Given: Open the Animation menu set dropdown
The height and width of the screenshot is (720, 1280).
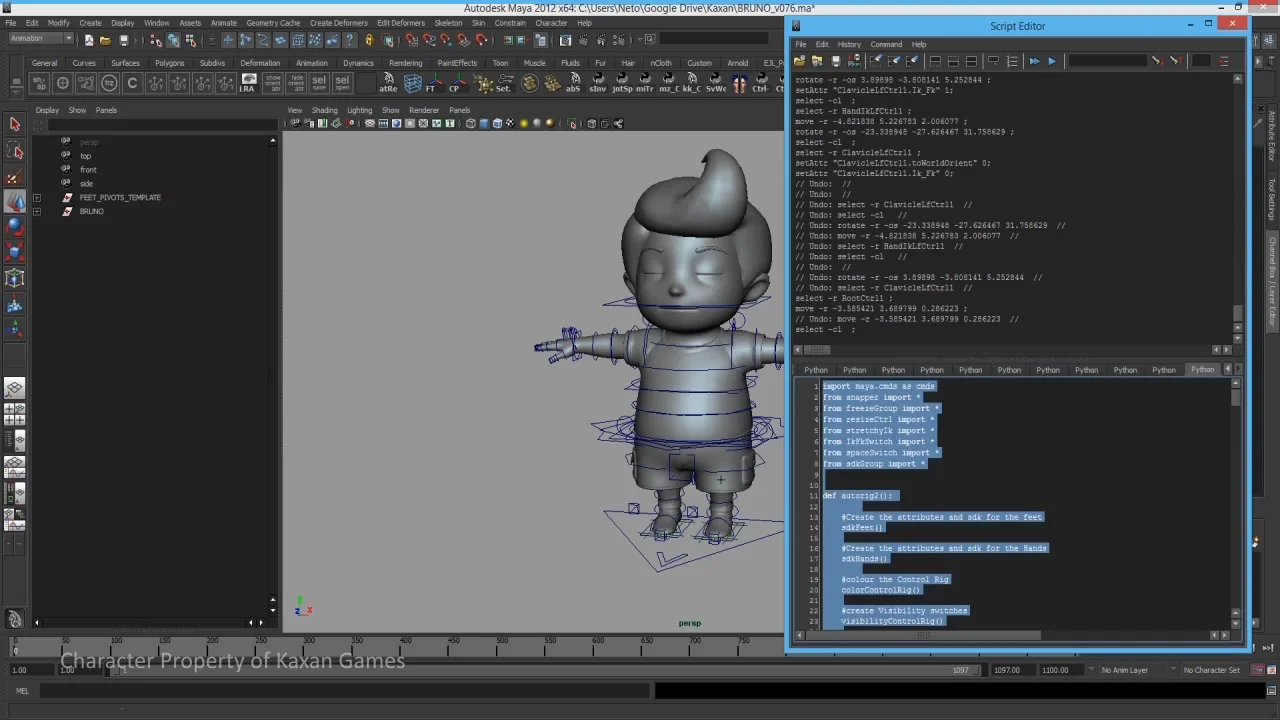Looking at the screenshot, I should (x=40, y=39).
